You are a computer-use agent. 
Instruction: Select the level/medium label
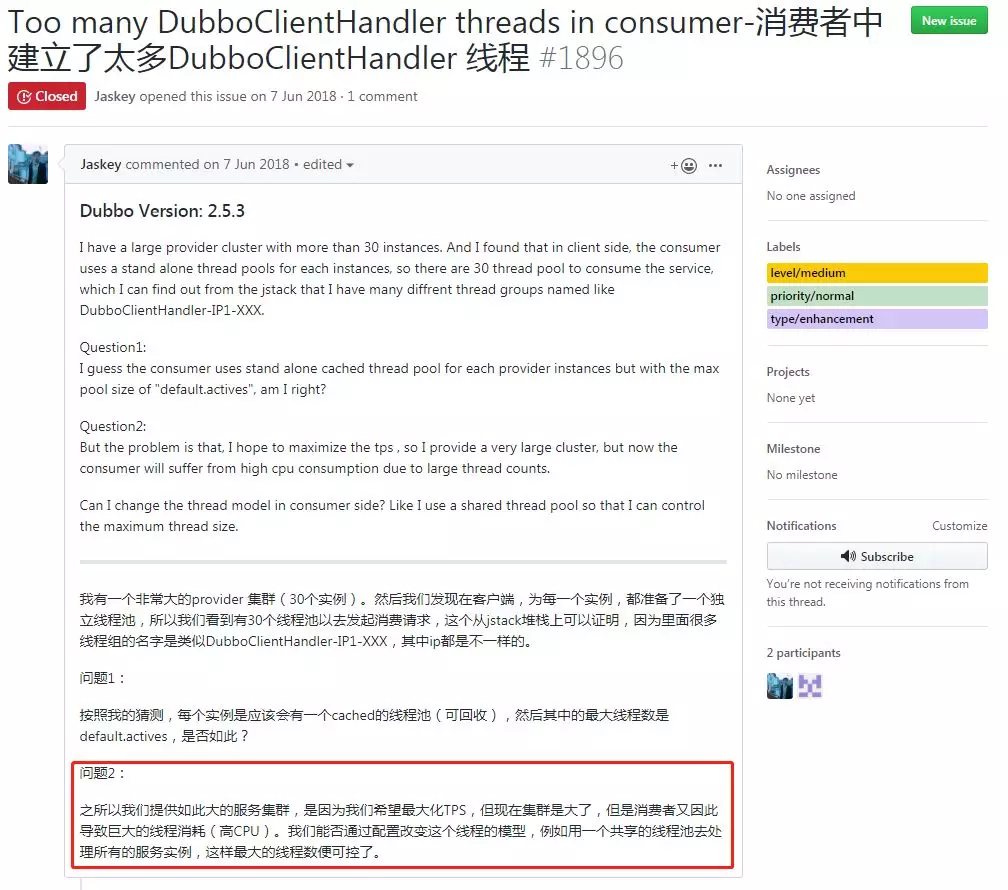pos(877,273)
